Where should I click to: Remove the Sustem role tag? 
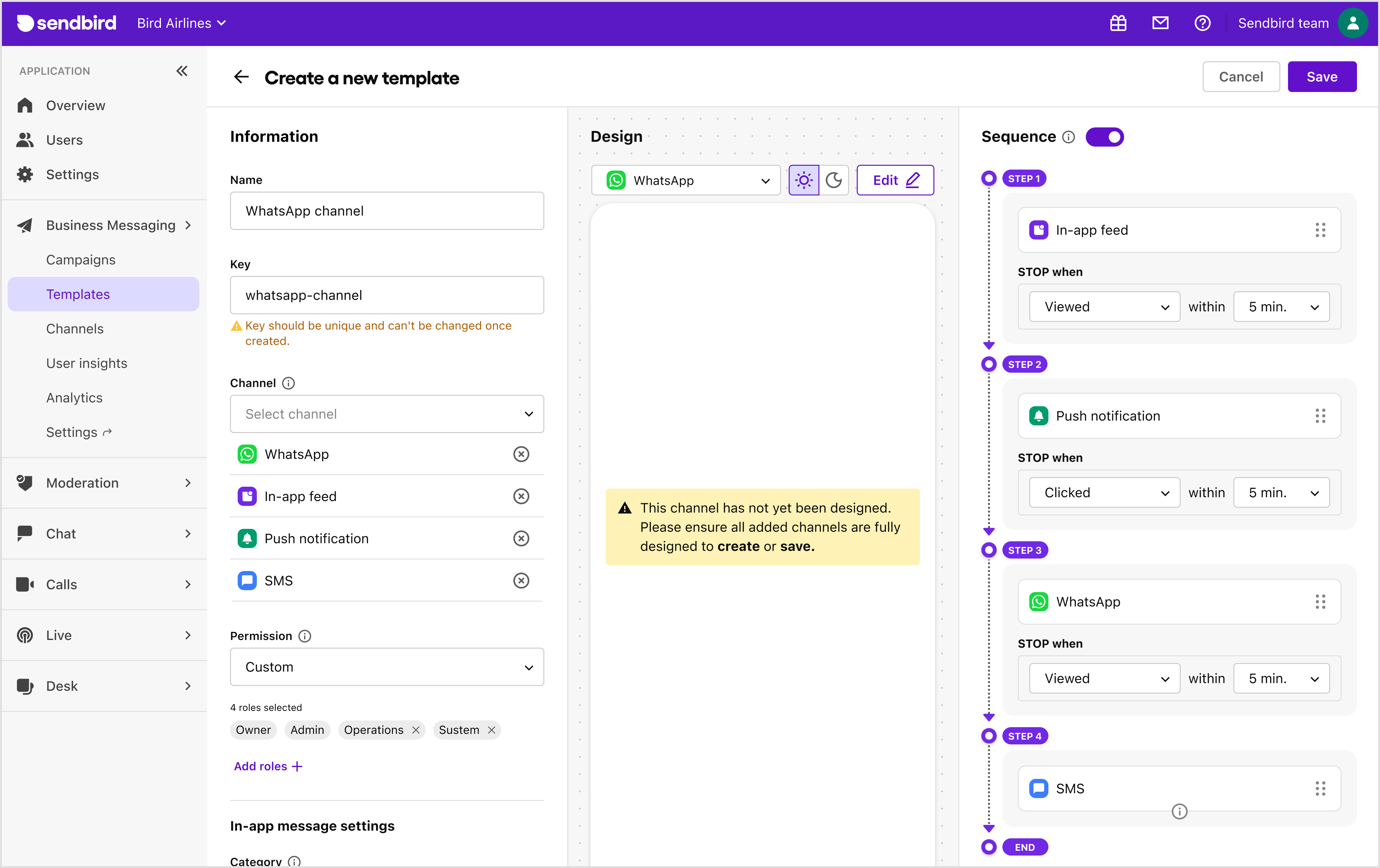[x=491, y=730]
